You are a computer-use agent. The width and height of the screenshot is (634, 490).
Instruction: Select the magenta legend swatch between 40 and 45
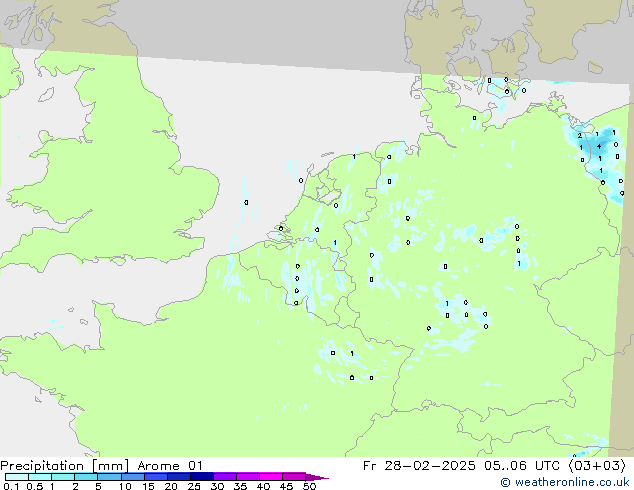(271, 477)
